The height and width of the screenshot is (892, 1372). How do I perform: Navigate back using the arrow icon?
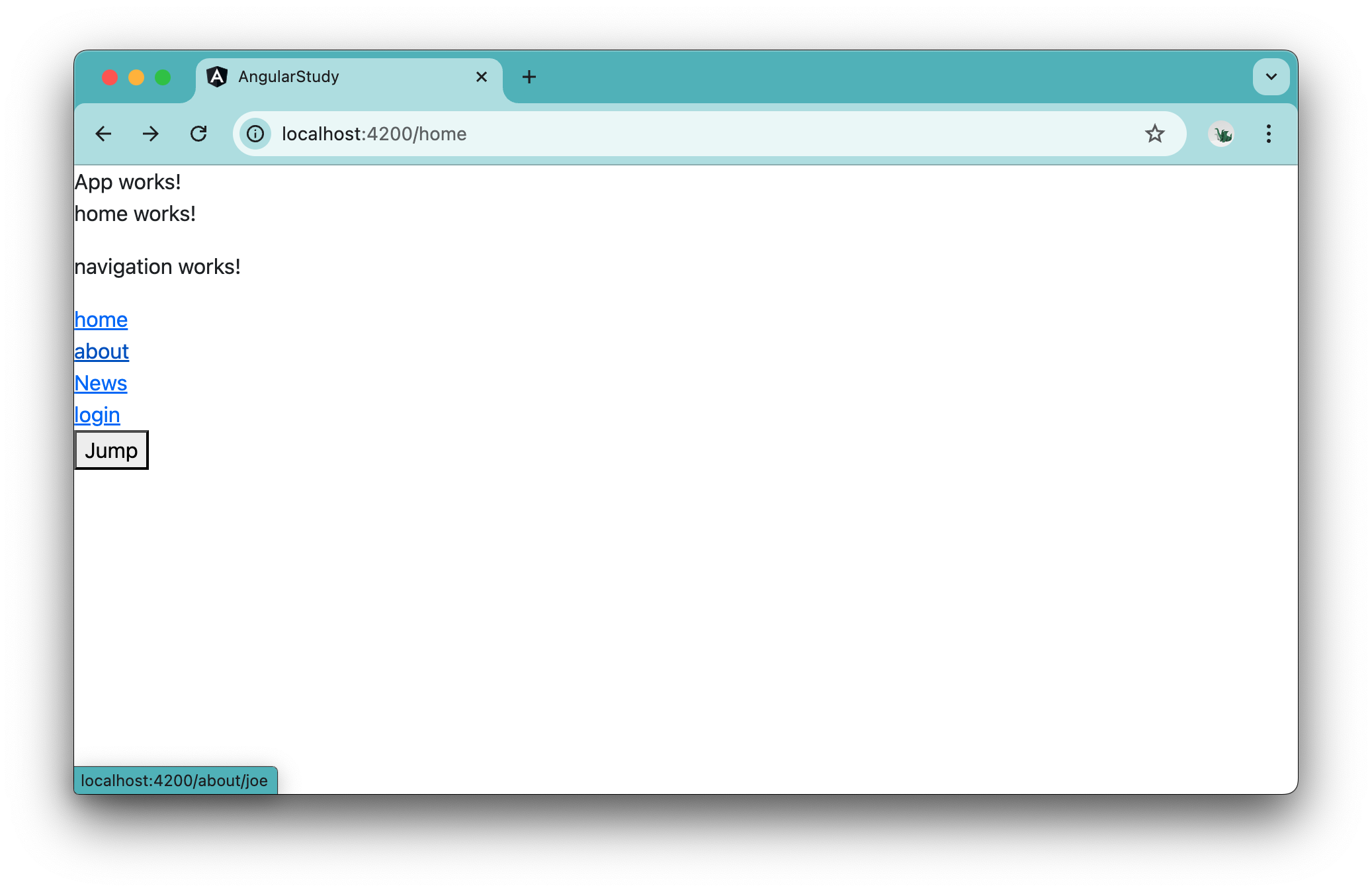pyautogui.click(x=103, y=134)
